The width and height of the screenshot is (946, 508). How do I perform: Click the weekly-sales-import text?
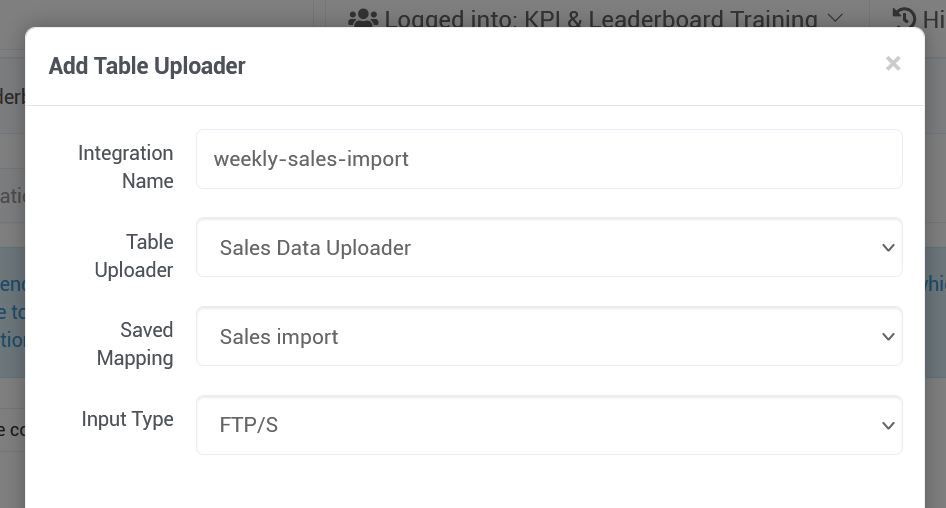(x=311, y=159)
